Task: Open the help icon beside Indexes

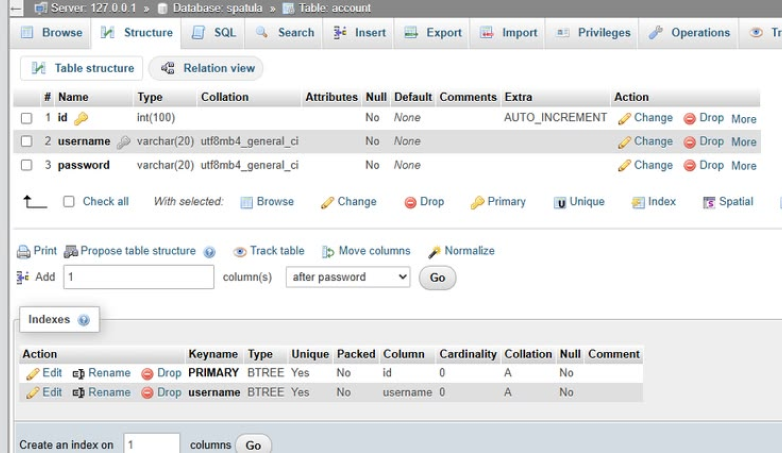Action: pyautogui.click(x=84, y=320)
